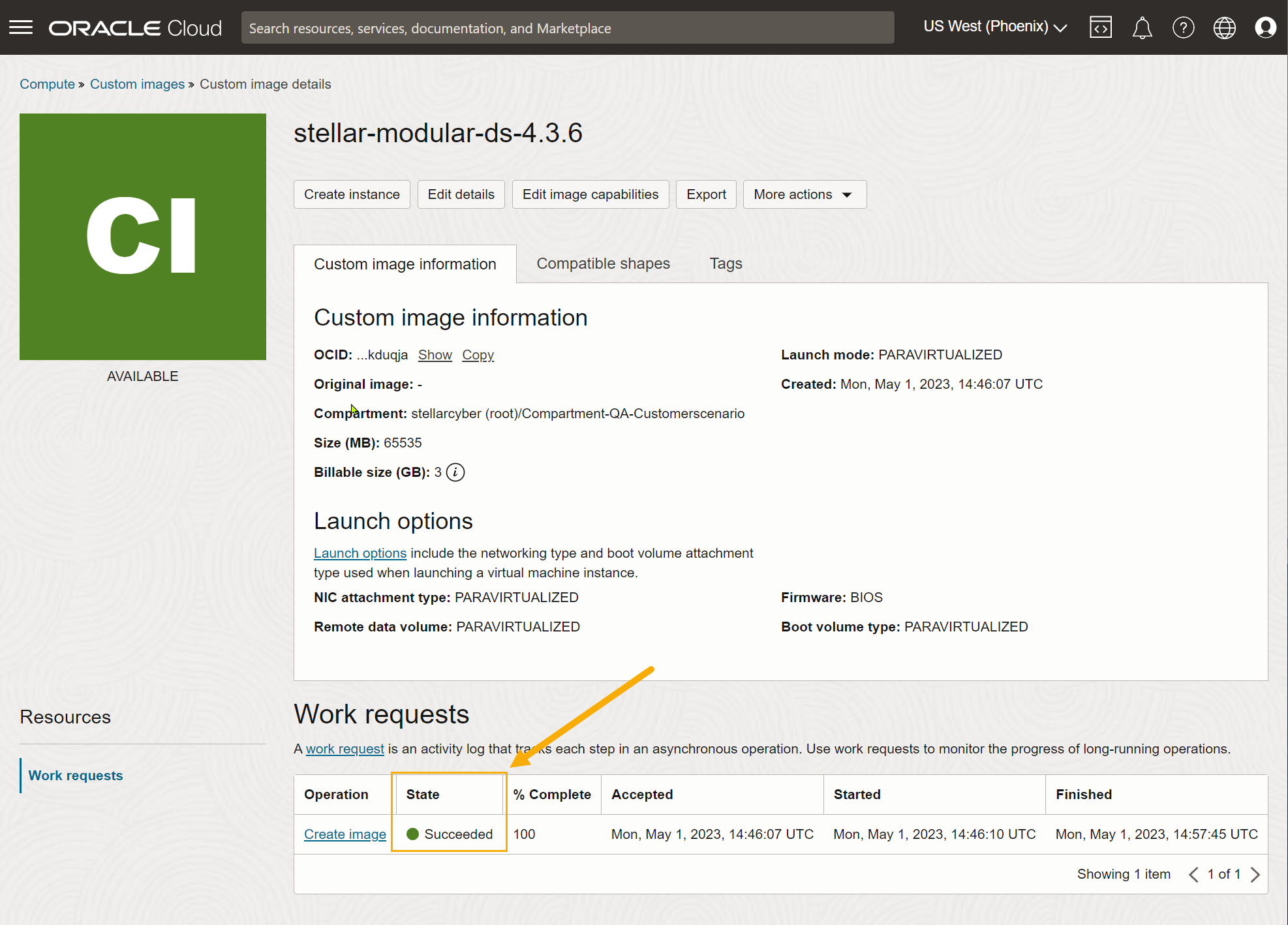Select Work requests in Resources sidebar
The width and height of the screenshot is (1288, 925).
click(76, 776)
